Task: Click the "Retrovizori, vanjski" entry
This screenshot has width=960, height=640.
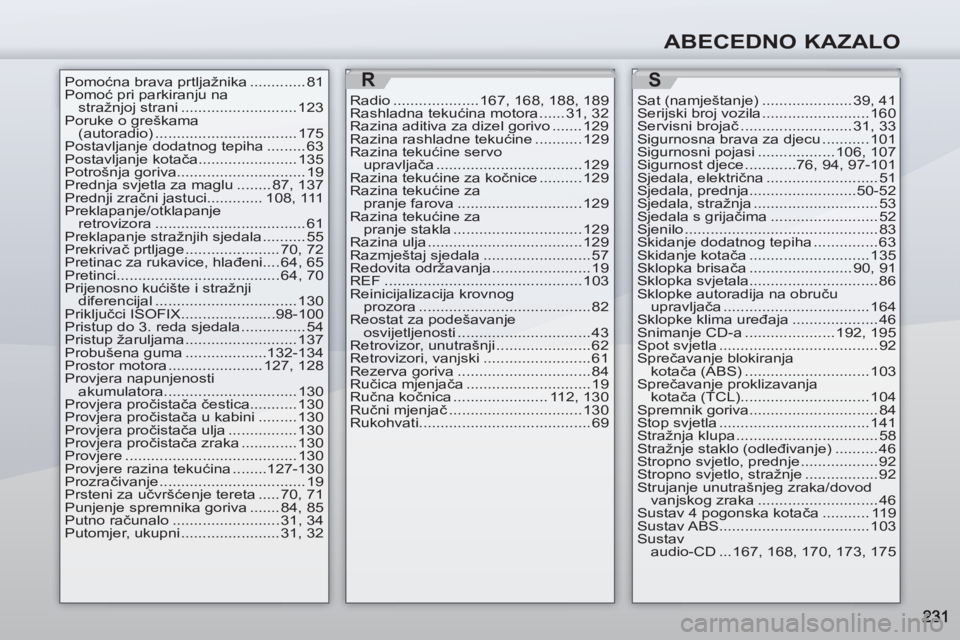Action: coord(479,359)
